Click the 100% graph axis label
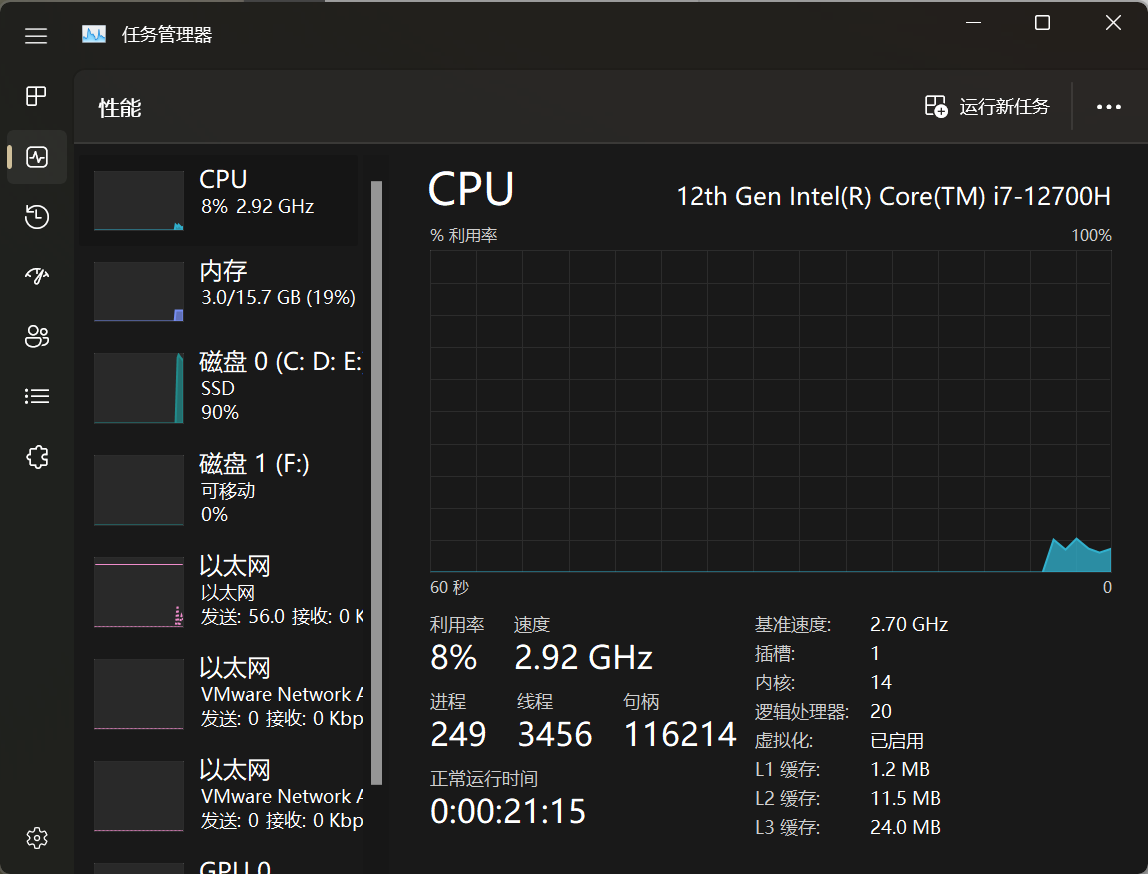Screen dimensions: 1148x874 click(x=1092, y=236)
